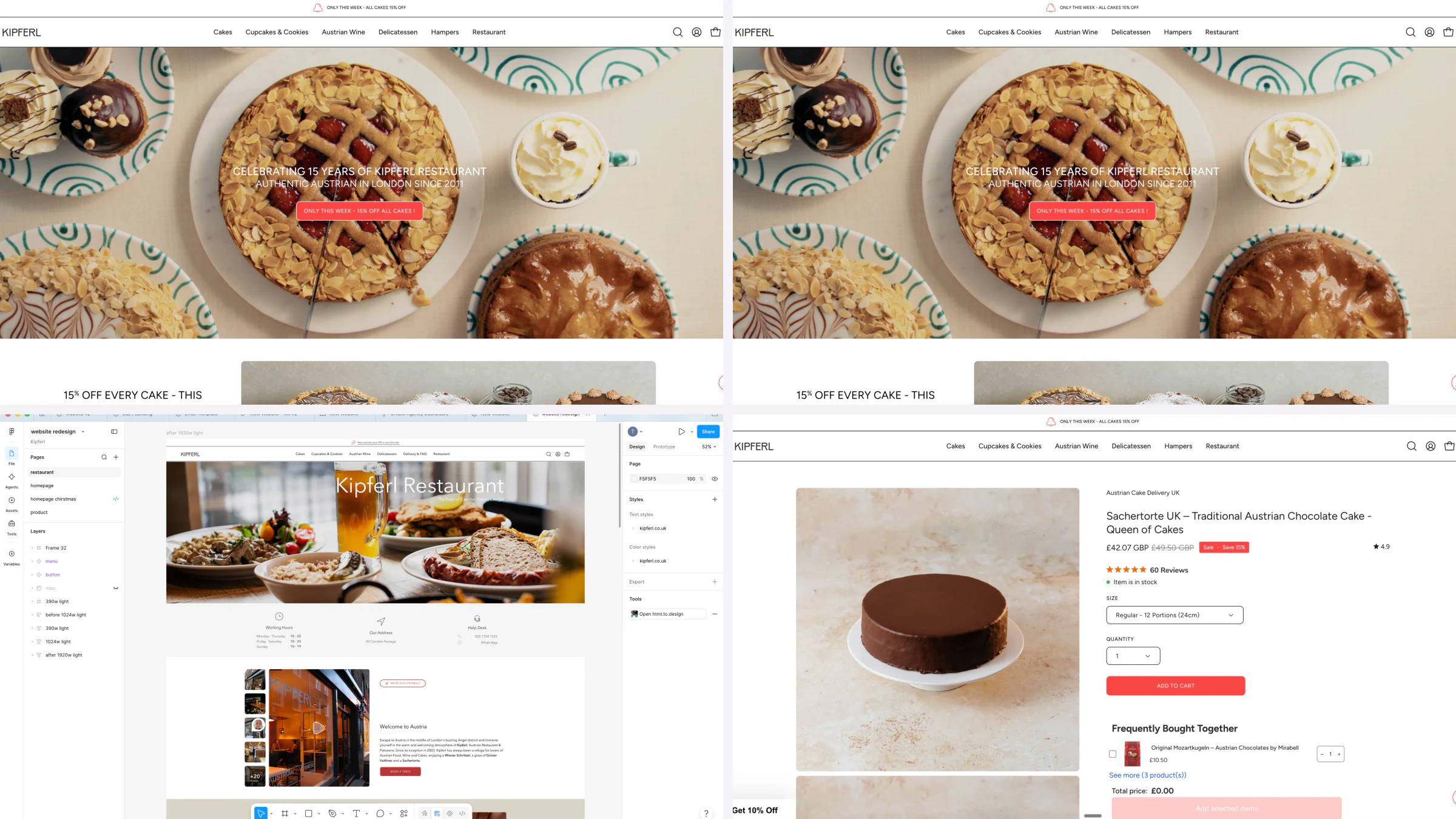Switch to the Prototype tab in Figma
Image resolution: width=1456 pixels, height=819 pixels.
click(664, 447)
